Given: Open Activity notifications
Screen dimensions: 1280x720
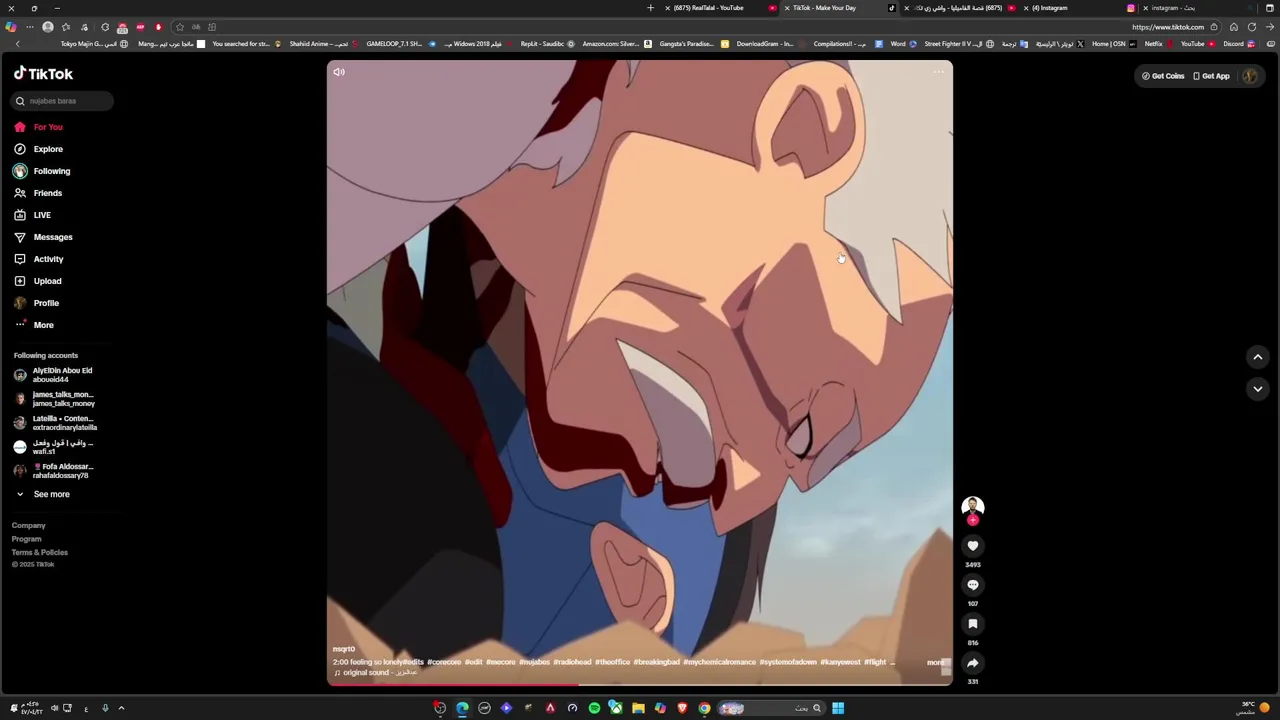Looking at the screenshot, I should coord(40,259).
